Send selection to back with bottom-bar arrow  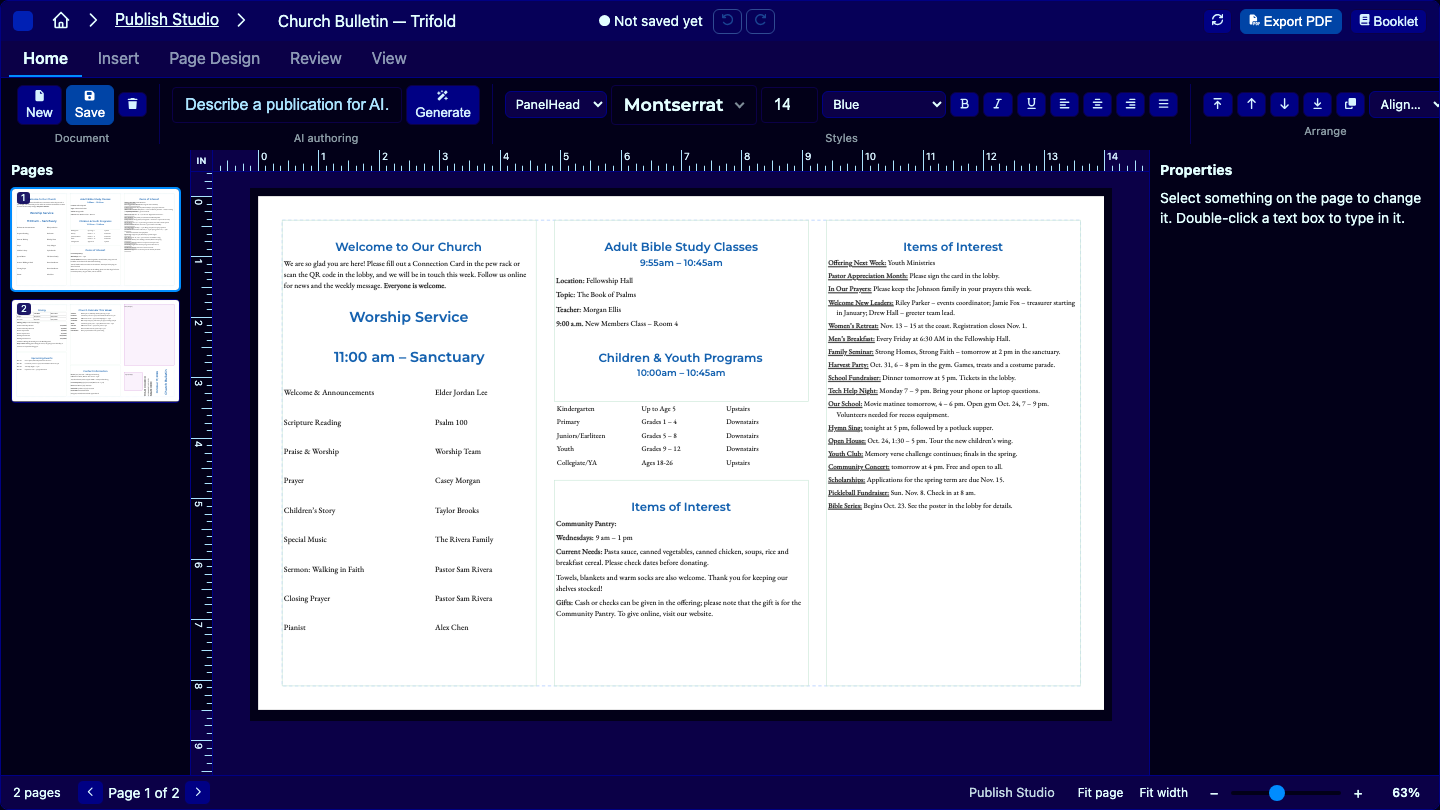[1318, 104]
